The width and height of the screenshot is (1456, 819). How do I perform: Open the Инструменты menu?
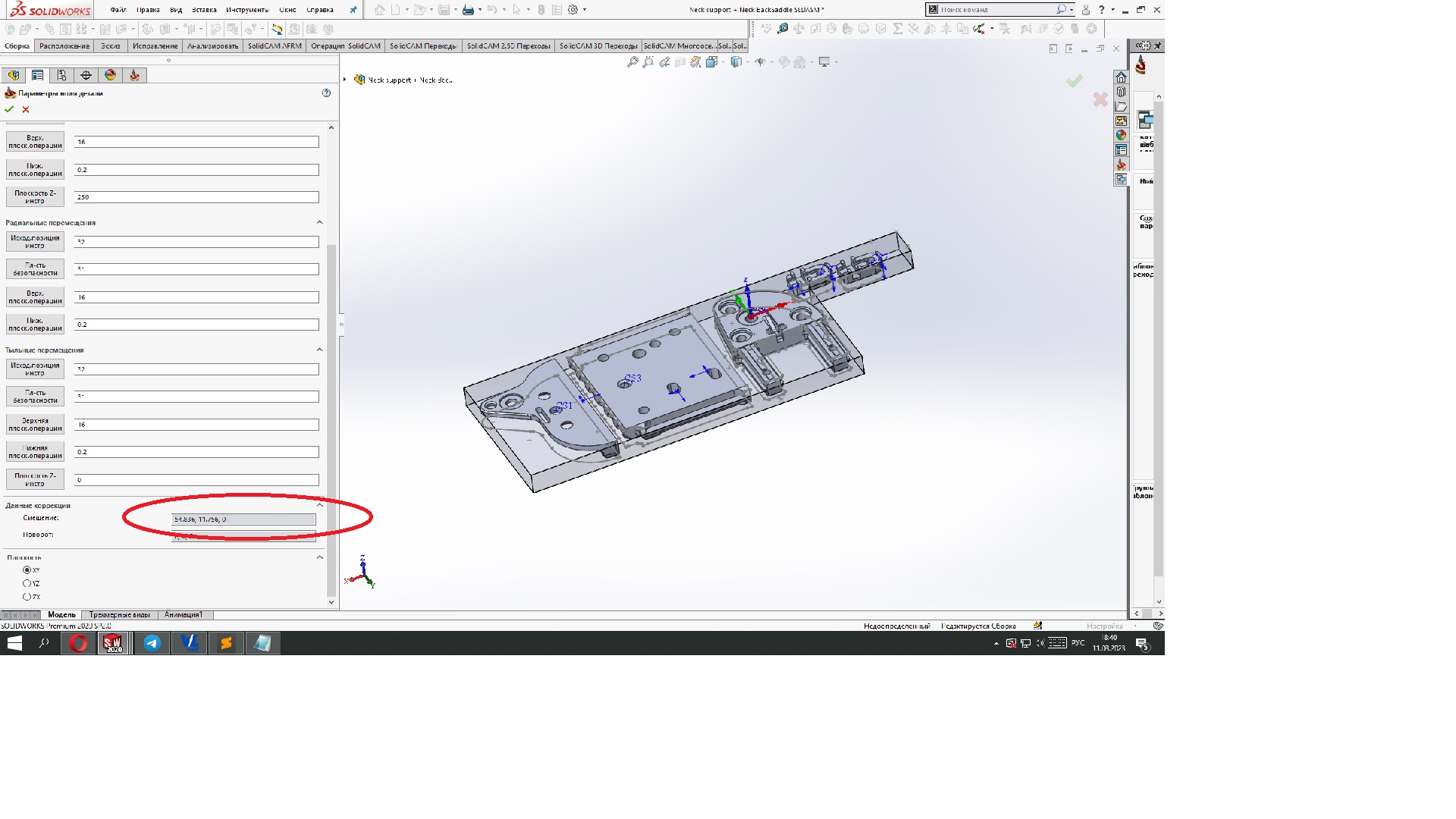pyautogui.click(x=246, y=10)
